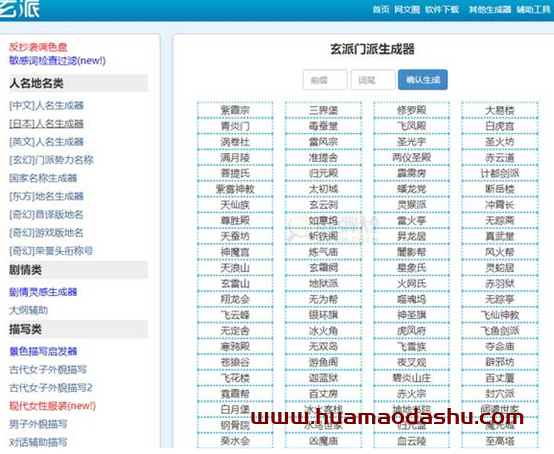The height and width of the screenshot is (454, 554).
Task: Open the [奇幻]荣誉头衔称号 link
Action: (51, 251)
